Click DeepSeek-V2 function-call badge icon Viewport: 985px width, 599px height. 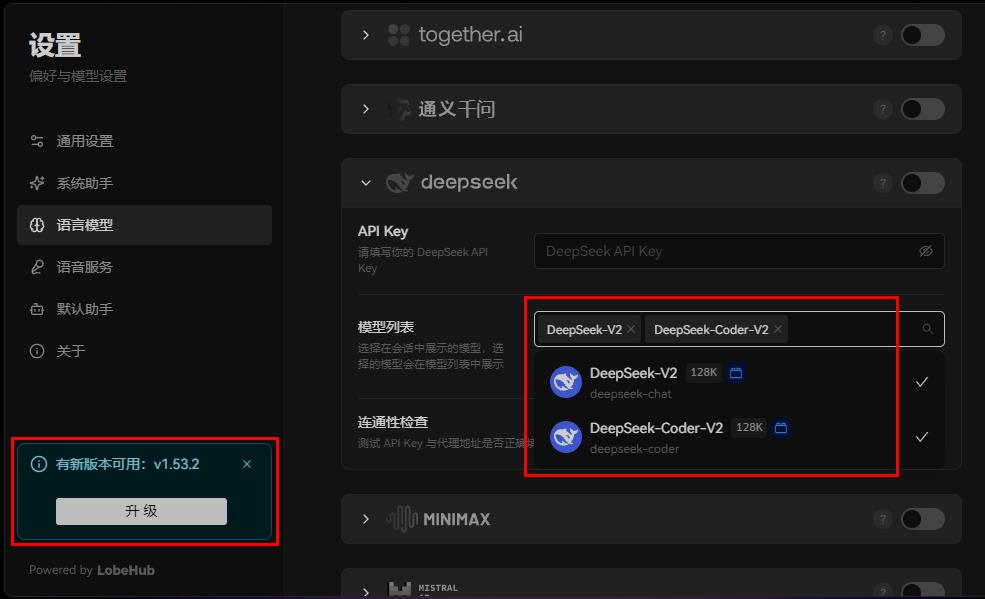(x=736, y=373)
